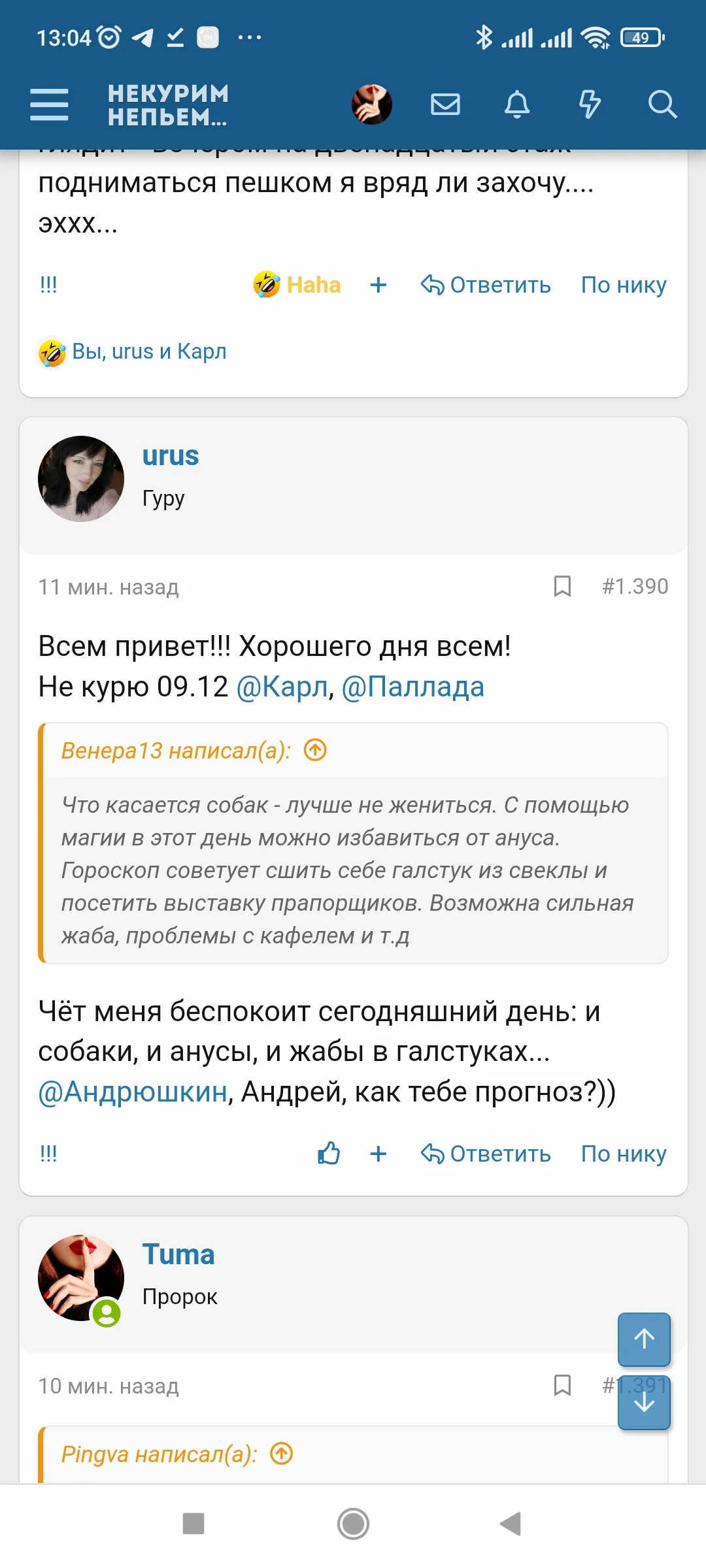The height and width of the screenshot is (1568, 706).
Task: Open the hamburger navigation menu
Action: 48,103
